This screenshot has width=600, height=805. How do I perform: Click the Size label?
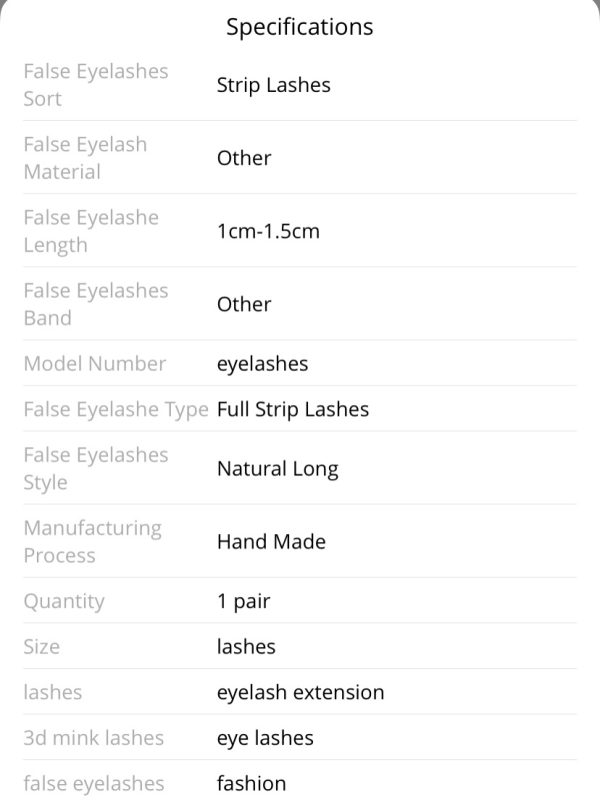(42, 647)
